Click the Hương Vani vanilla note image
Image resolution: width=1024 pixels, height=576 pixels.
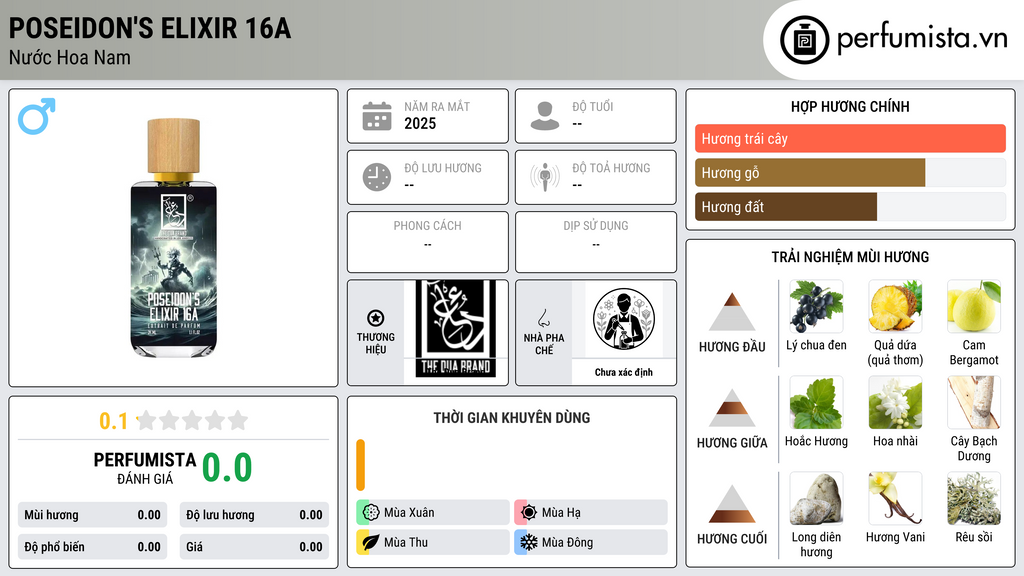click(x=895, y=498)
